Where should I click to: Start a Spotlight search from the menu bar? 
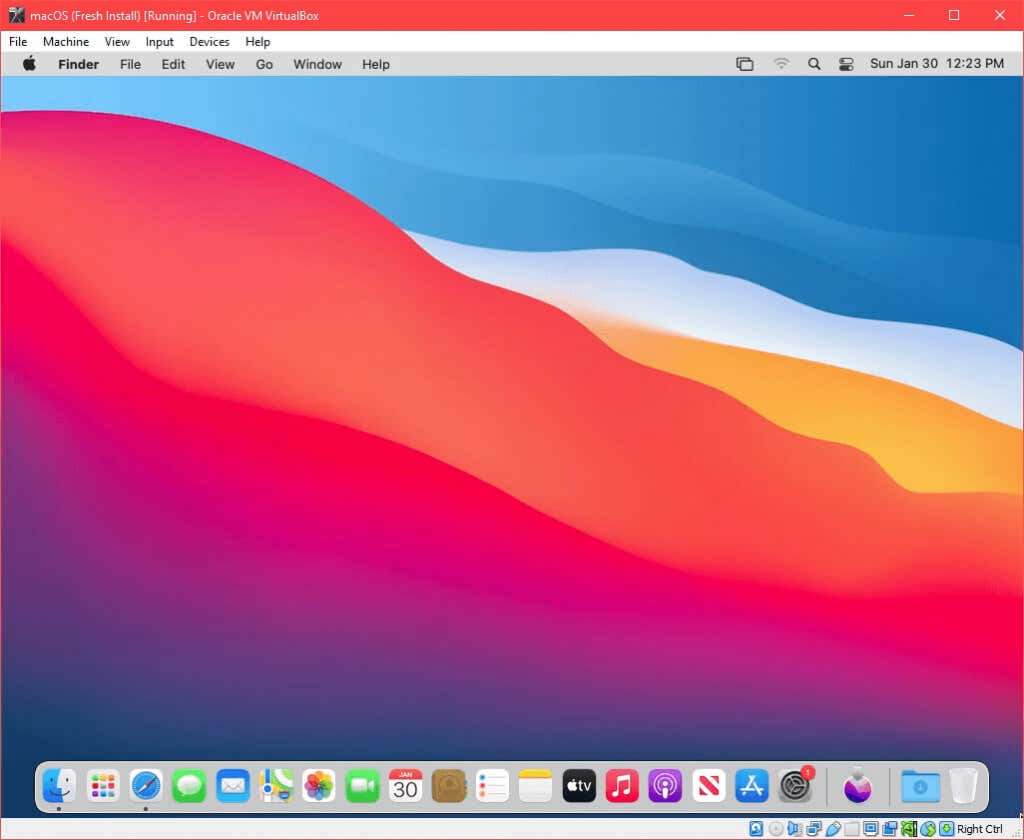pos(813,63)
